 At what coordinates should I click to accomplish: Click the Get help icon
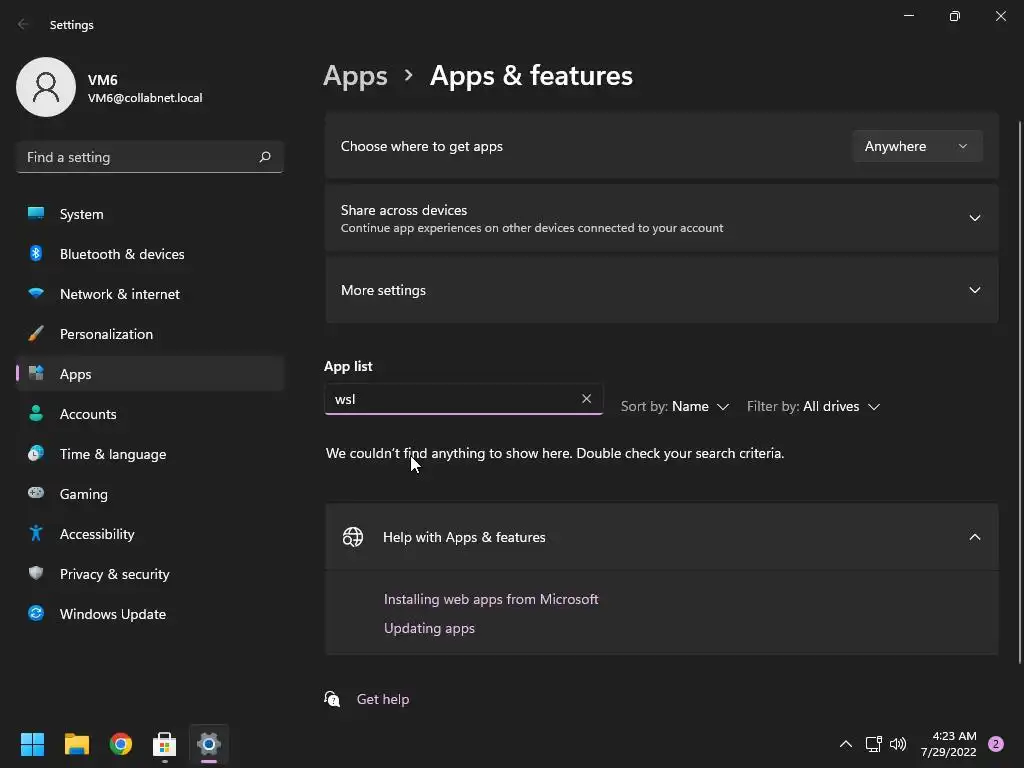click(333, 699)
